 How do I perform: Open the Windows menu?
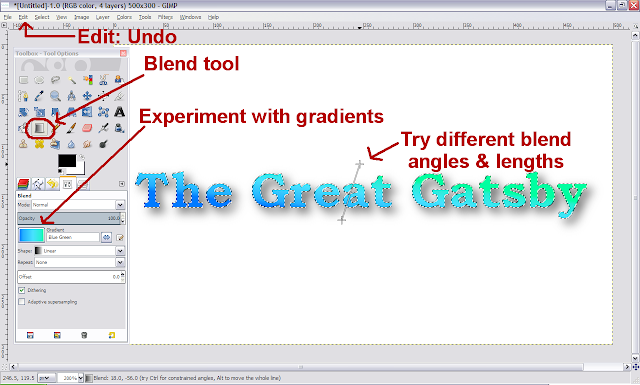tap(190, 17)
